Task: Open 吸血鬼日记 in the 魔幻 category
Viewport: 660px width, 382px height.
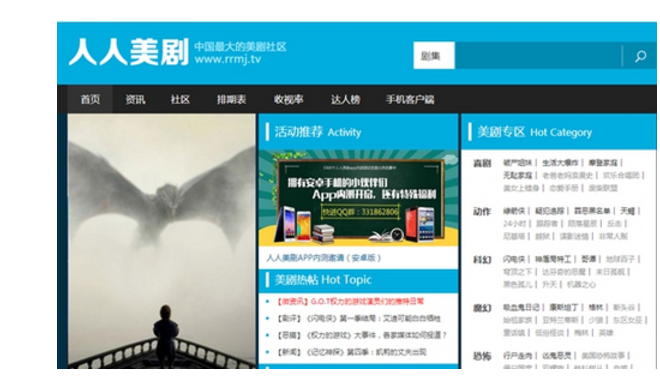Action: pyautogui.click(x=521, y=308)
